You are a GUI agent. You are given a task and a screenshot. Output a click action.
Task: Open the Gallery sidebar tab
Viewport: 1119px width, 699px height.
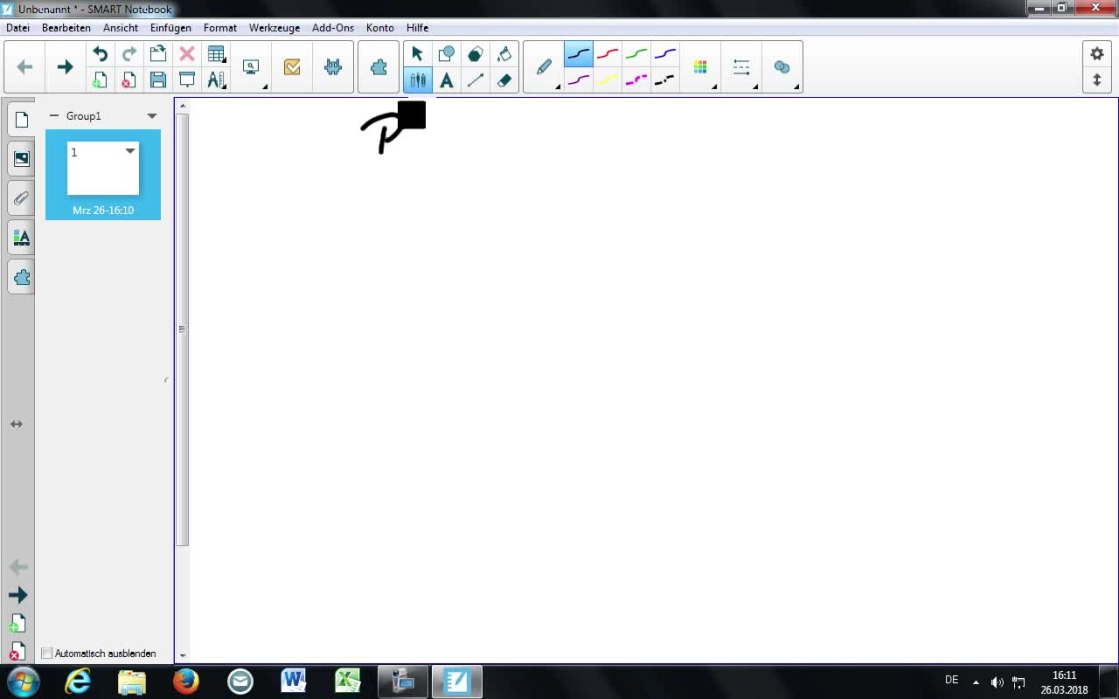(x=21, y=159)
